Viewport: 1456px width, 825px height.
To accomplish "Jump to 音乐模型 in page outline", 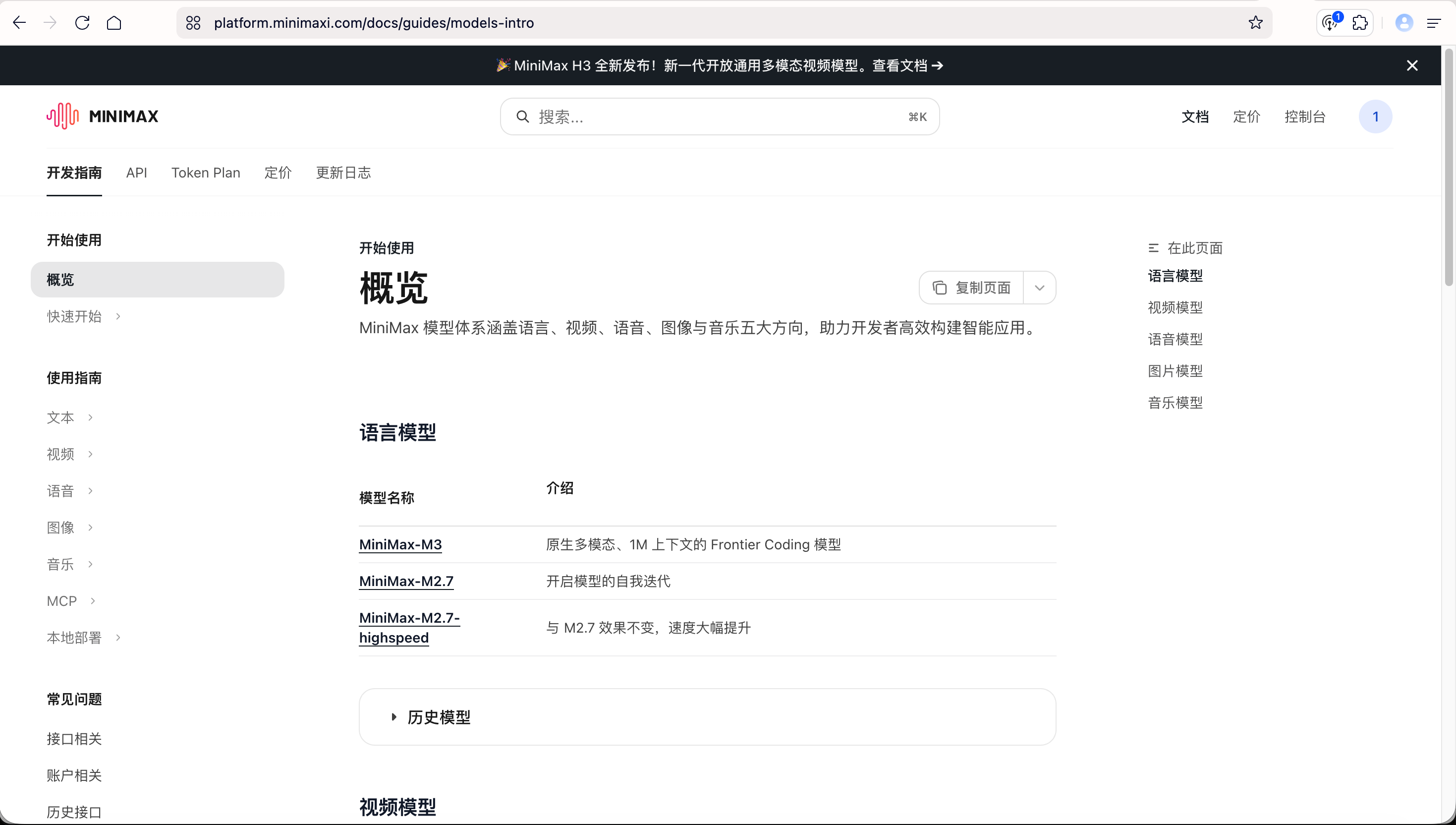I will pyautogui.click(x=1175, y=403).
